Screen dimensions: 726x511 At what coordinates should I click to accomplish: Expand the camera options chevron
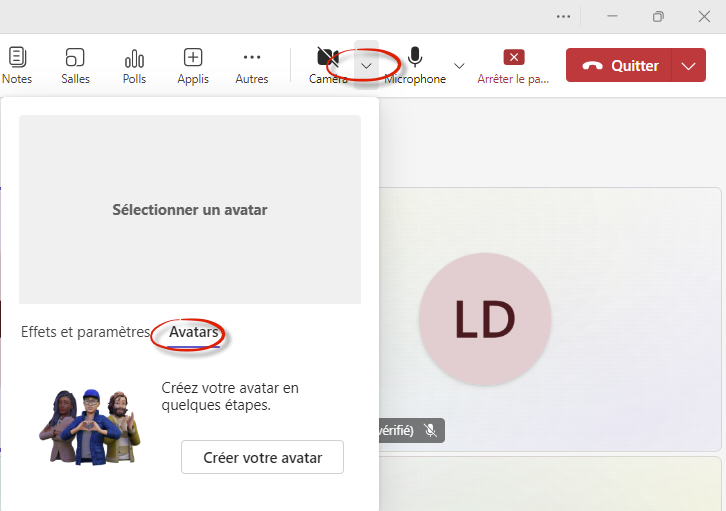[367, 66]
